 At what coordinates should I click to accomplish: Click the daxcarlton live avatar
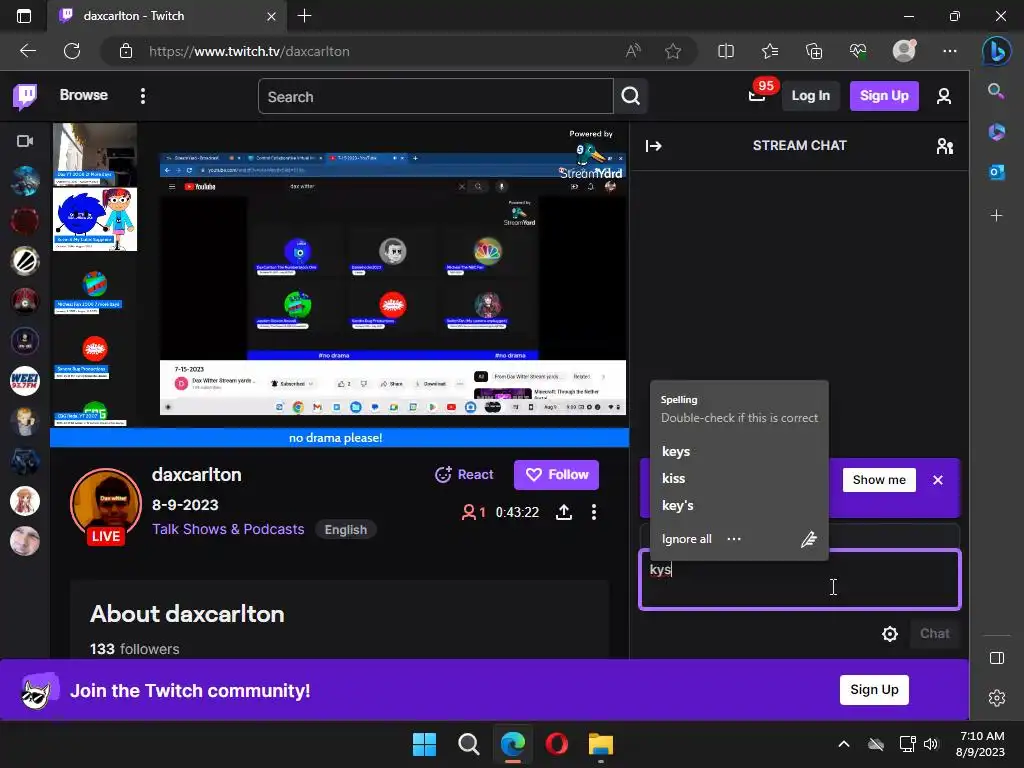[106, 506]
